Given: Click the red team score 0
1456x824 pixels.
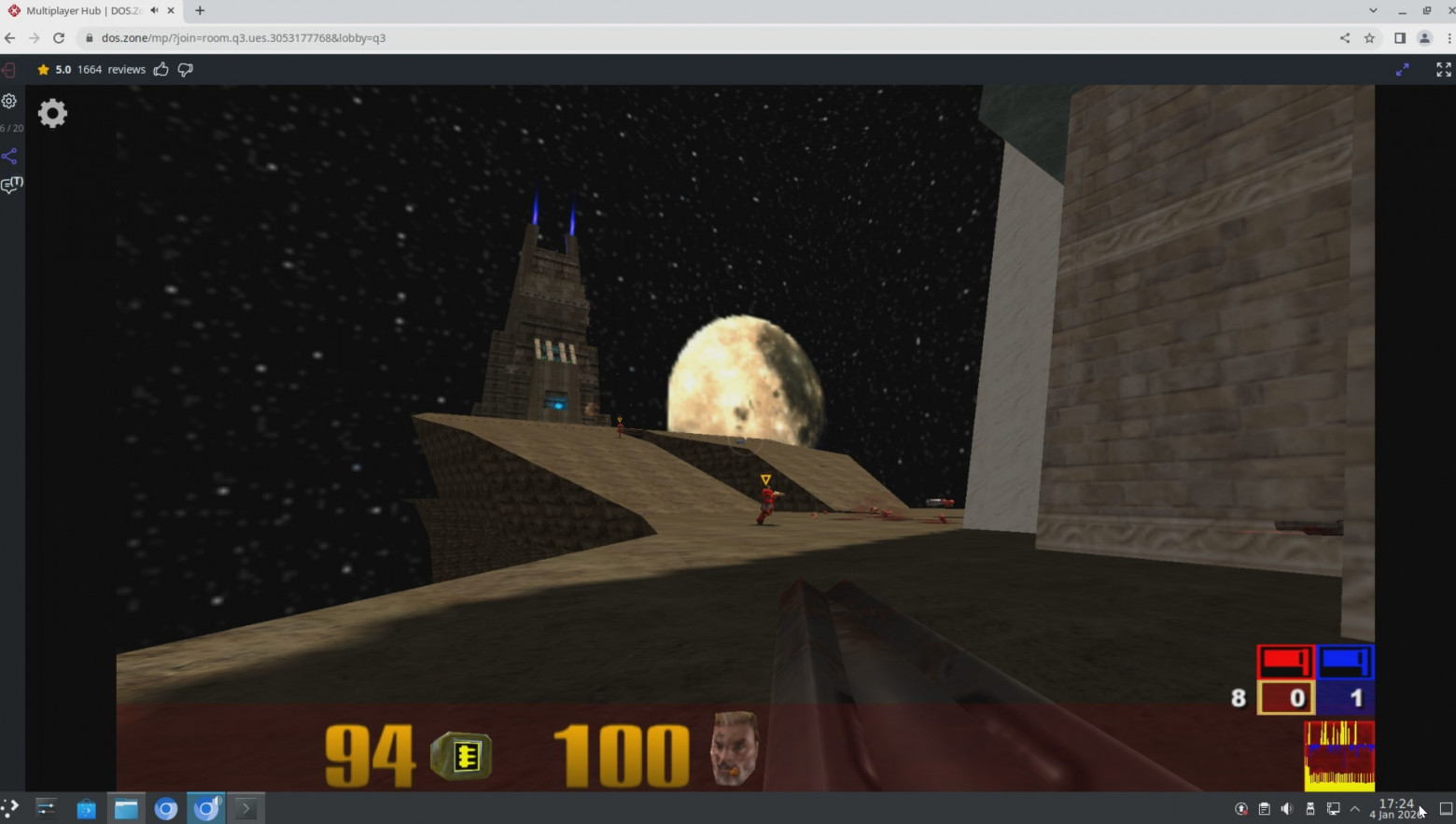Looking at the screenshot, I should (1286, 698).
